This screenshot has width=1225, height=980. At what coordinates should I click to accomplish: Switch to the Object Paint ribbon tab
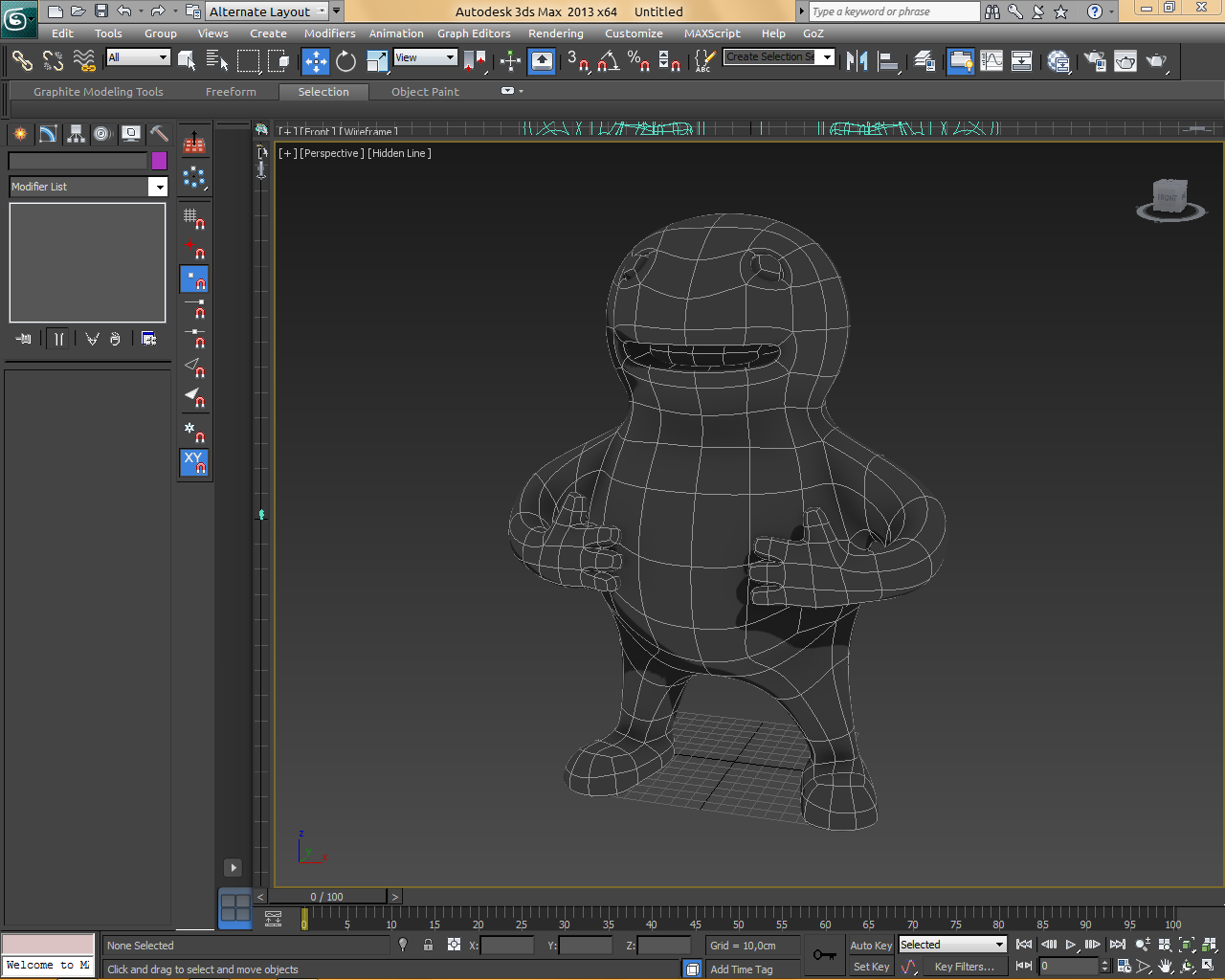(x=425, y=92)
